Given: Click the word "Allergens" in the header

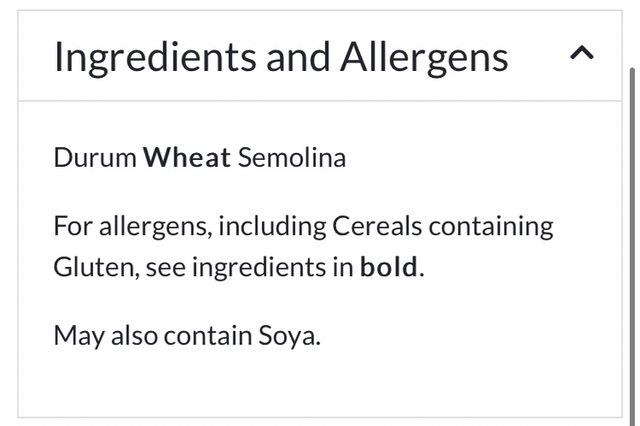Looking at the screenshot, I should (x=421, y=57).
